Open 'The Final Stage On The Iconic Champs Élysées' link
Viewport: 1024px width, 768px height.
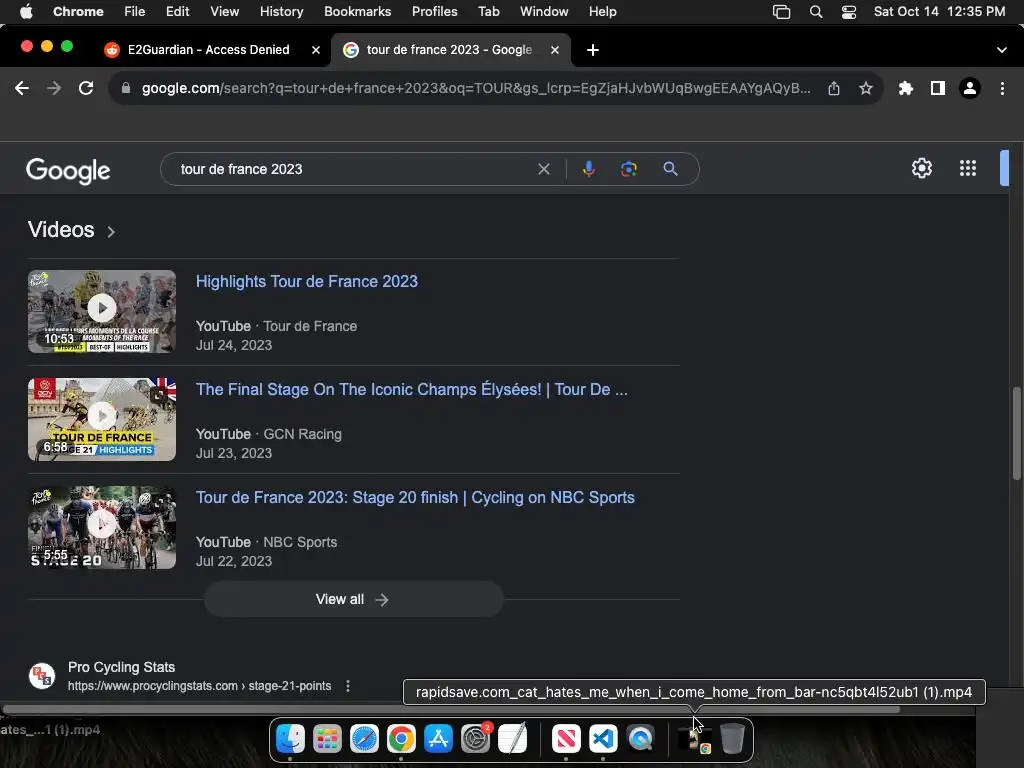point(411,389)
